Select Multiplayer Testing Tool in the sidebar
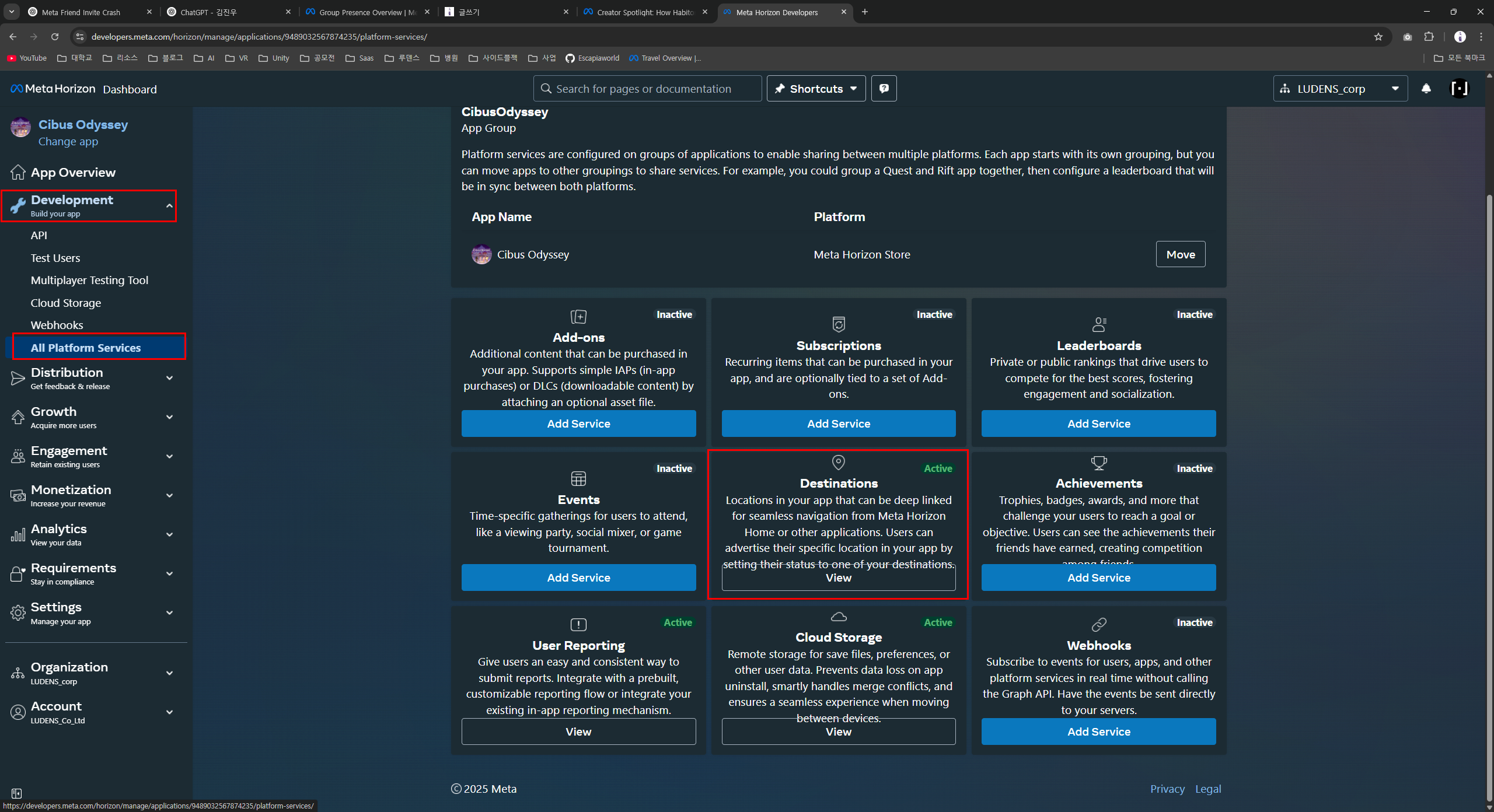Viewport: 1494px width, 812px height. click(x=89, y=280)
